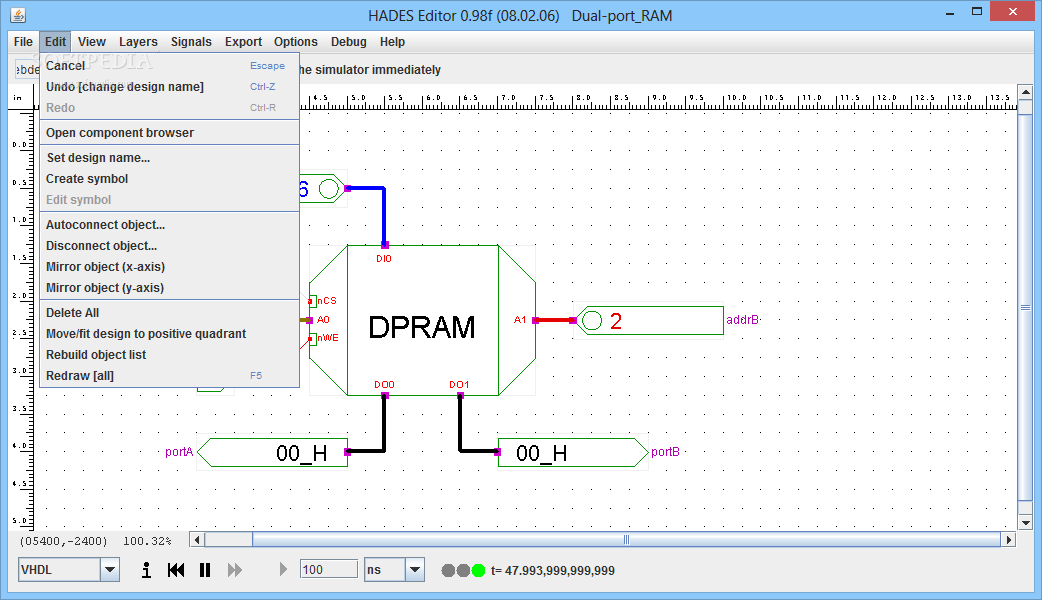
Task: Select Open component browser
Action: coord(169,133)
